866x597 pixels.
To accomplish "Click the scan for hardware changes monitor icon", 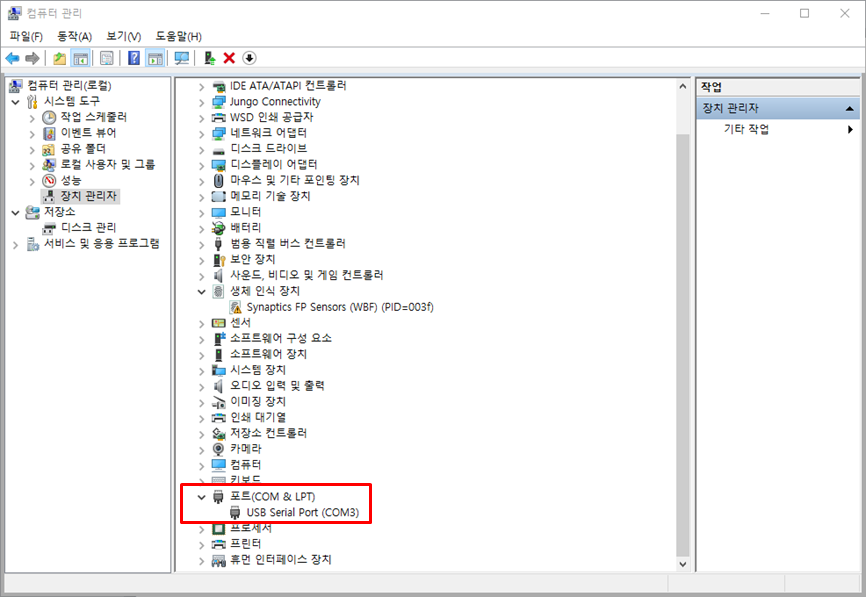I will click(181, 58).
